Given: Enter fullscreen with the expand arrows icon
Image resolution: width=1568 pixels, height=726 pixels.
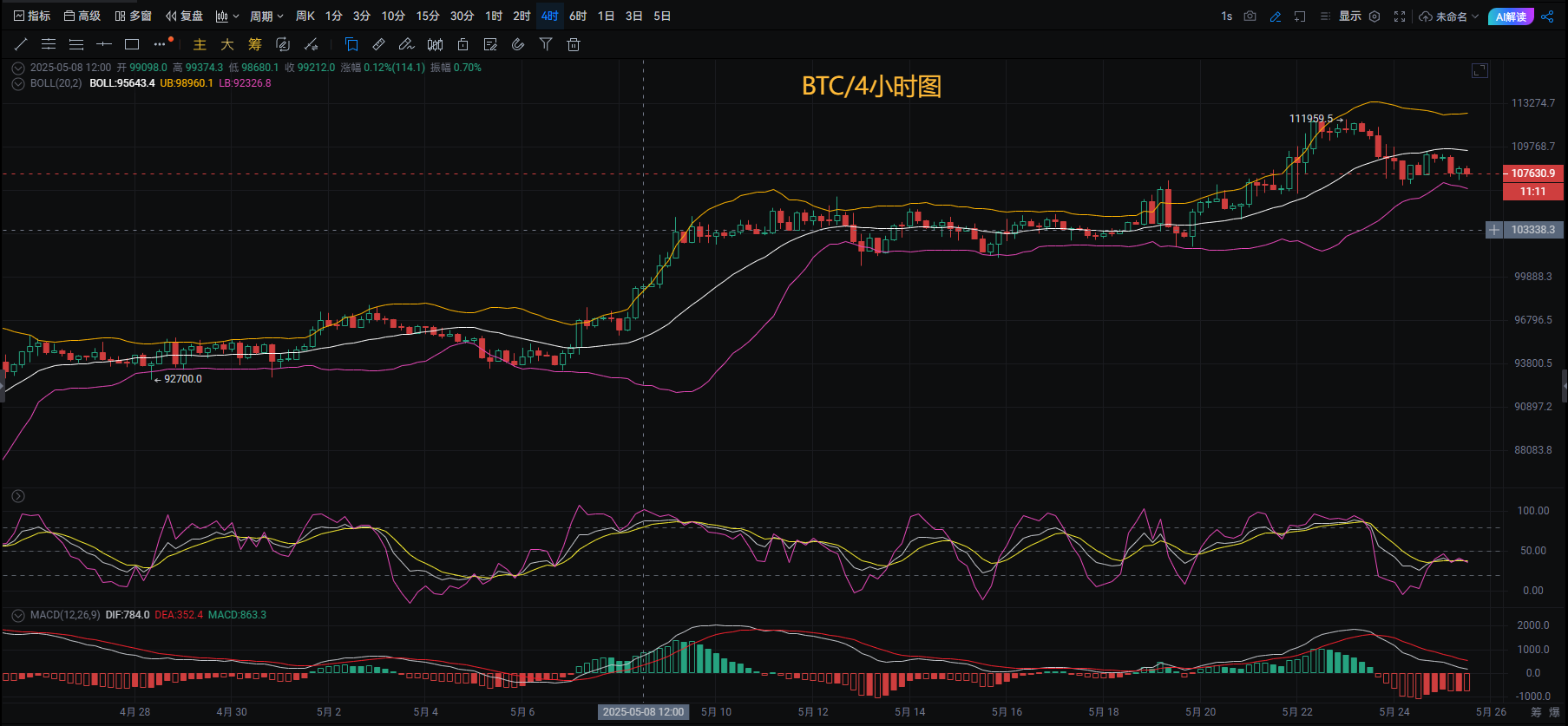Looking at the screenshot, I should tap(1400, 16).
